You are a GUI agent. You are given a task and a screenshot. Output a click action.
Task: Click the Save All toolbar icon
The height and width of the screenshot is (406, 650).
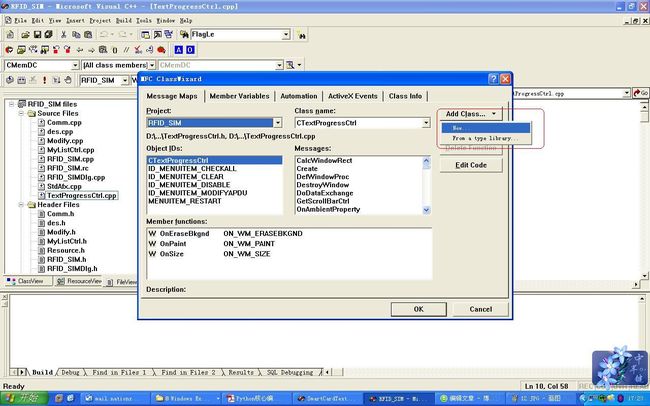point(48,35)
